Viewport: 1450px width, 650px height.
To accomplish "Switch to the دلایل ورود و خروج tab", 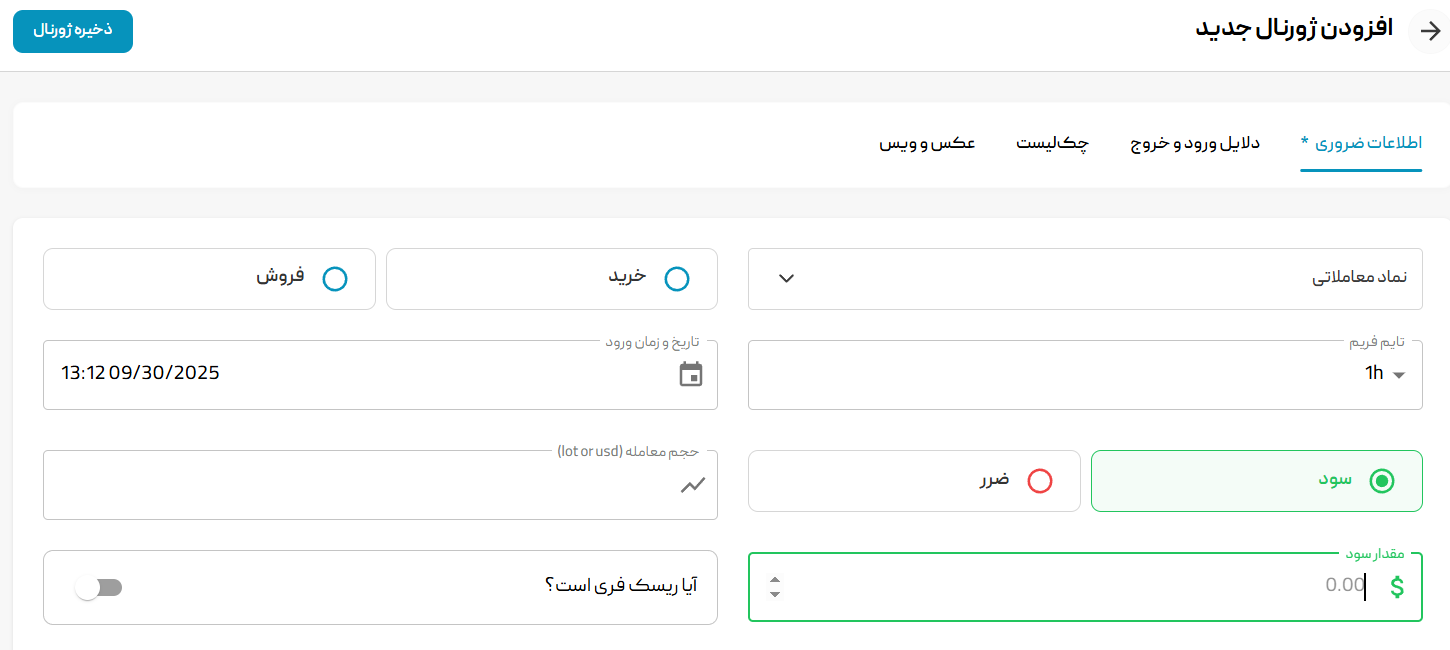I will [1193, 143].
